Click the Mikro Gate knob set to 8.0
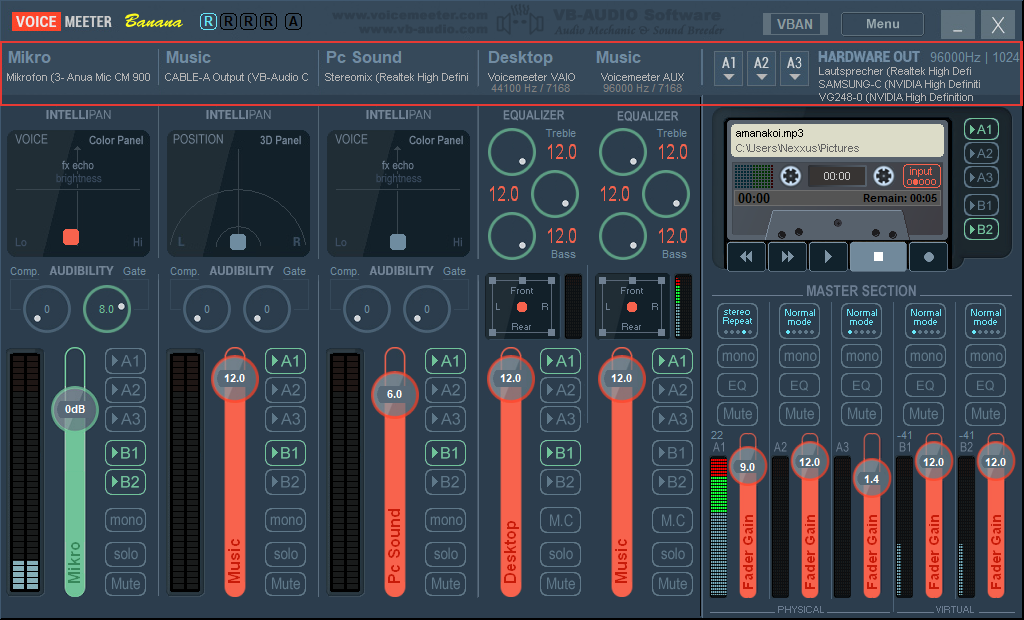The width and height of the screenshot is (1024, 620). point(106,309)
